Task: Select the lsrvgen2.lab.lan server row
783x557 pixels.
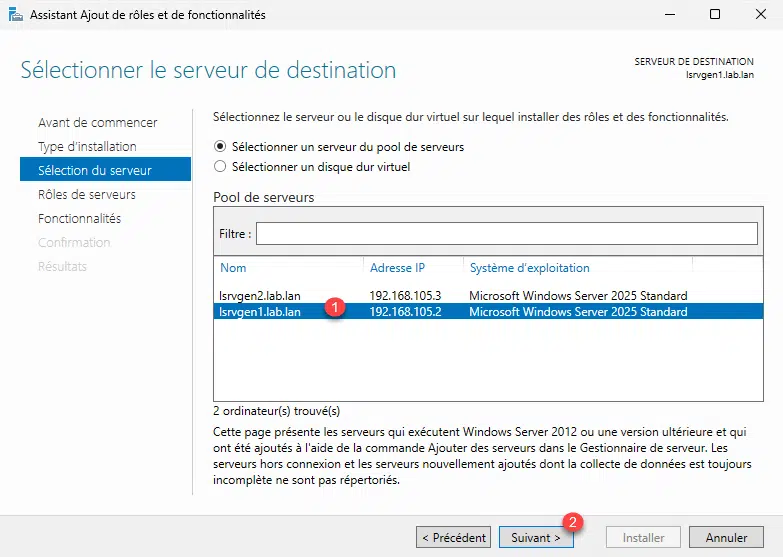Action: [488, 295]
